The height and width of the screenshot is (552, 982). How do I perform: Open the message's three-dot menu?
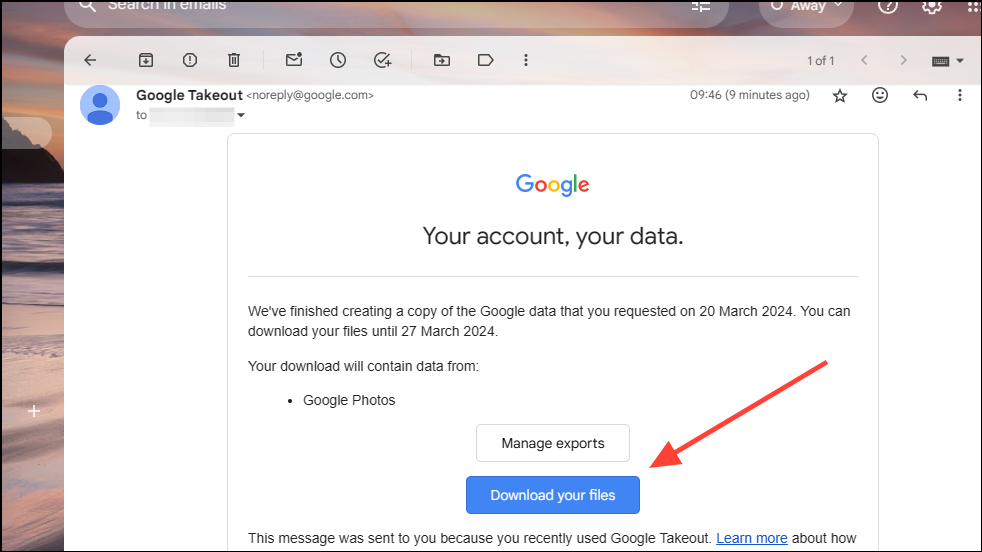[x=959, y=95]
